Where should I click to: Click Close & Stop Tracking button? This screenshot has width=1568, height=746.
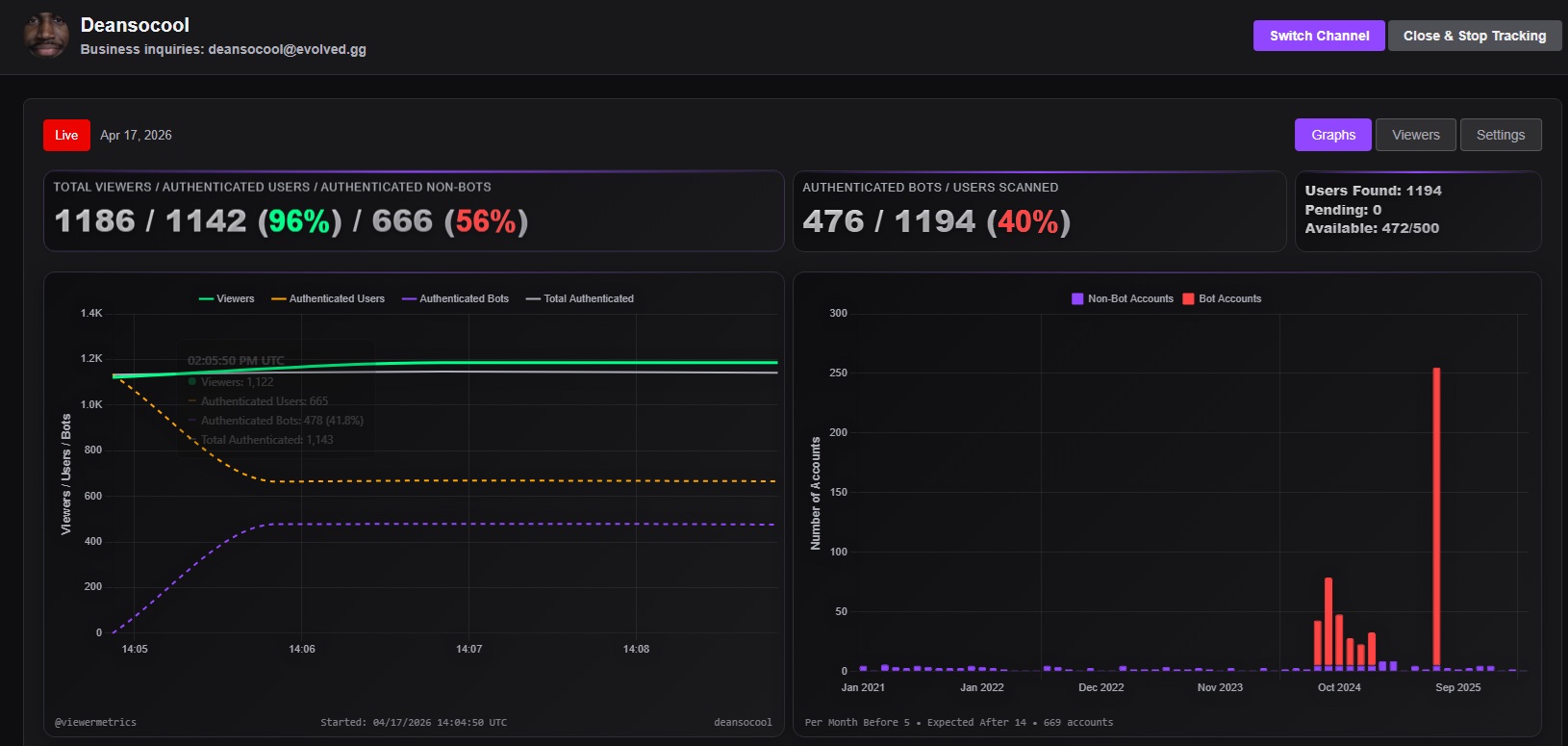[1475, 36]
